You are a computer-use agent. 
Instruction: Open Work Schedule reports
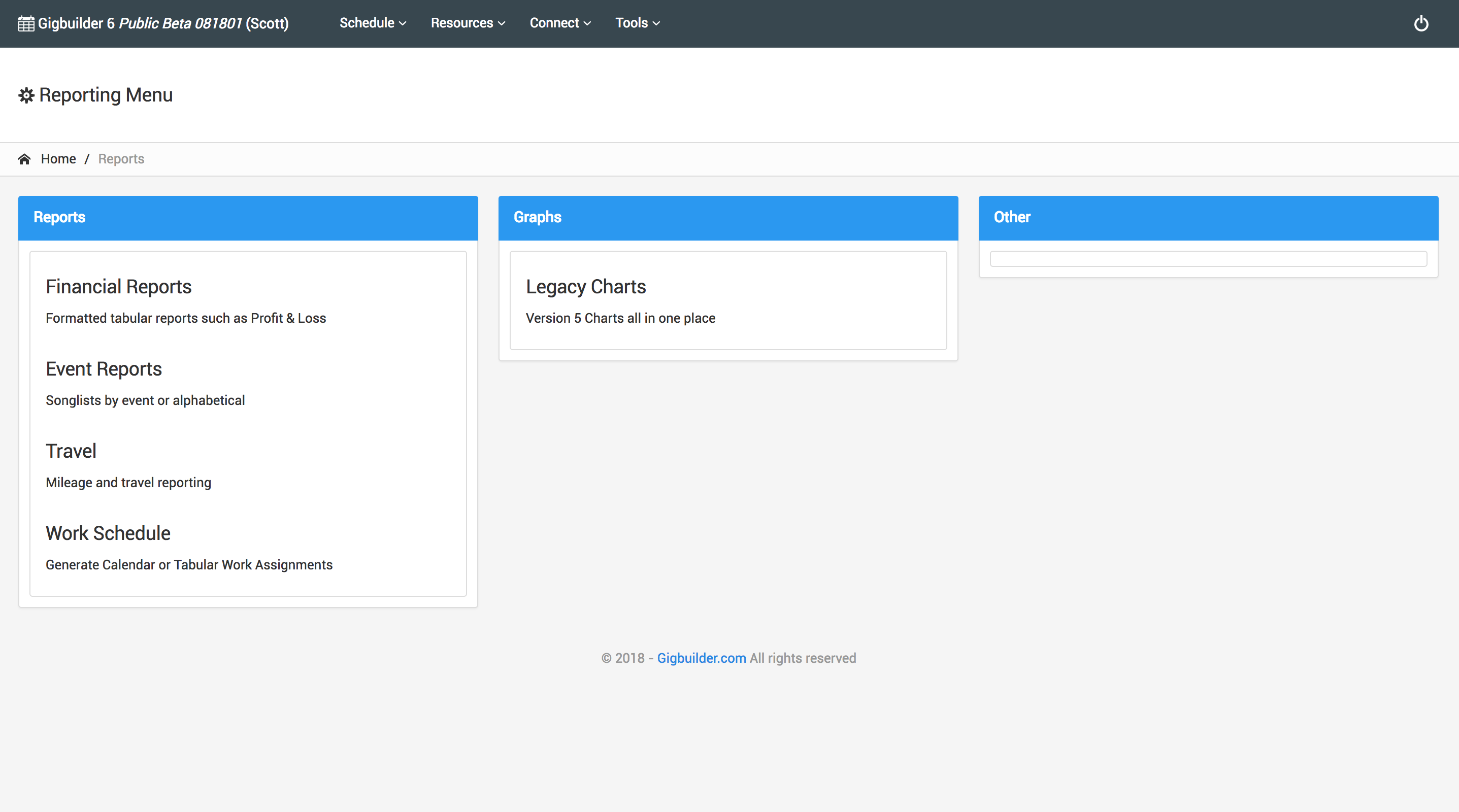[x=108, y=533]
